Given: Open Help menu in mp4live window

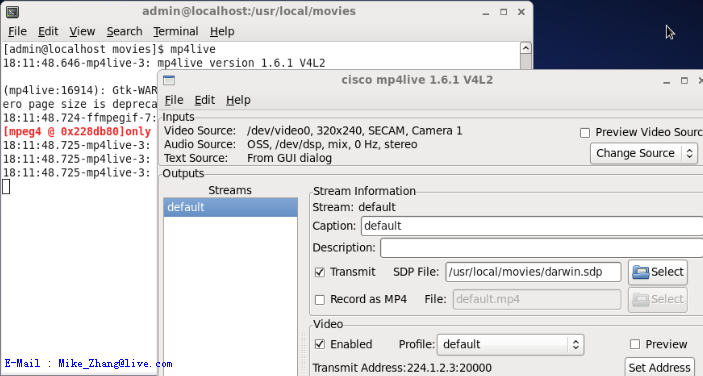Looking at the screenshot, I should (x=238, y=100).
